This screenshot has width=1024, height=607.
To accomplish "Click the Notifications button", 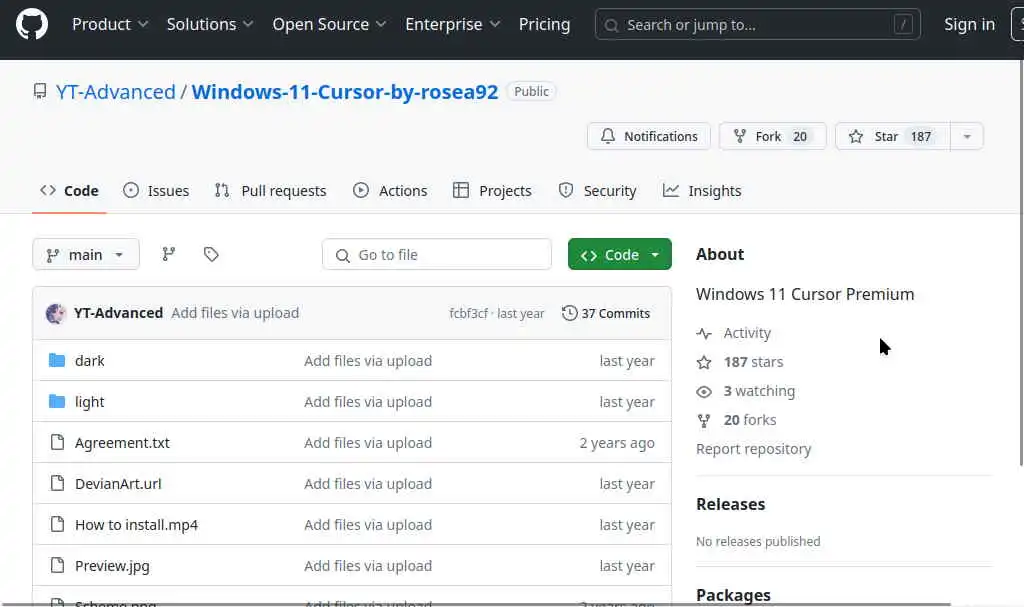I will (x=648, y=136).
